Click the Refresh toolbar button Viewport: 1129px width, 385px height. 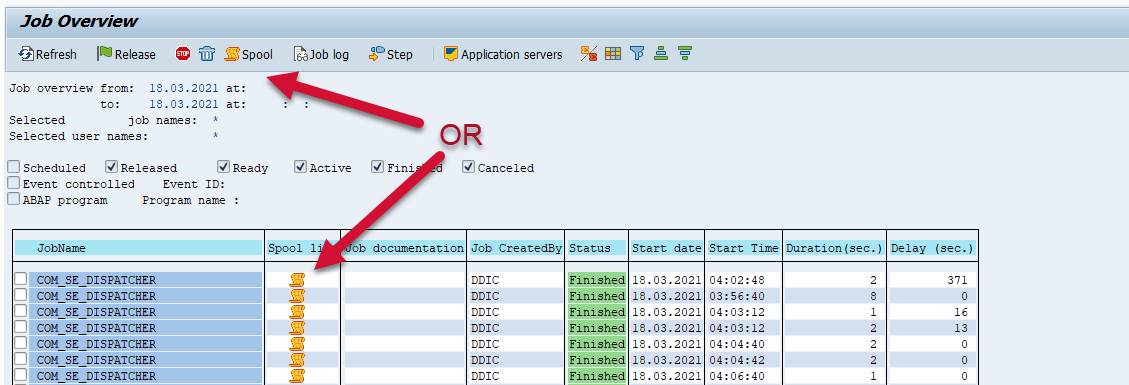tap(48, 54)
